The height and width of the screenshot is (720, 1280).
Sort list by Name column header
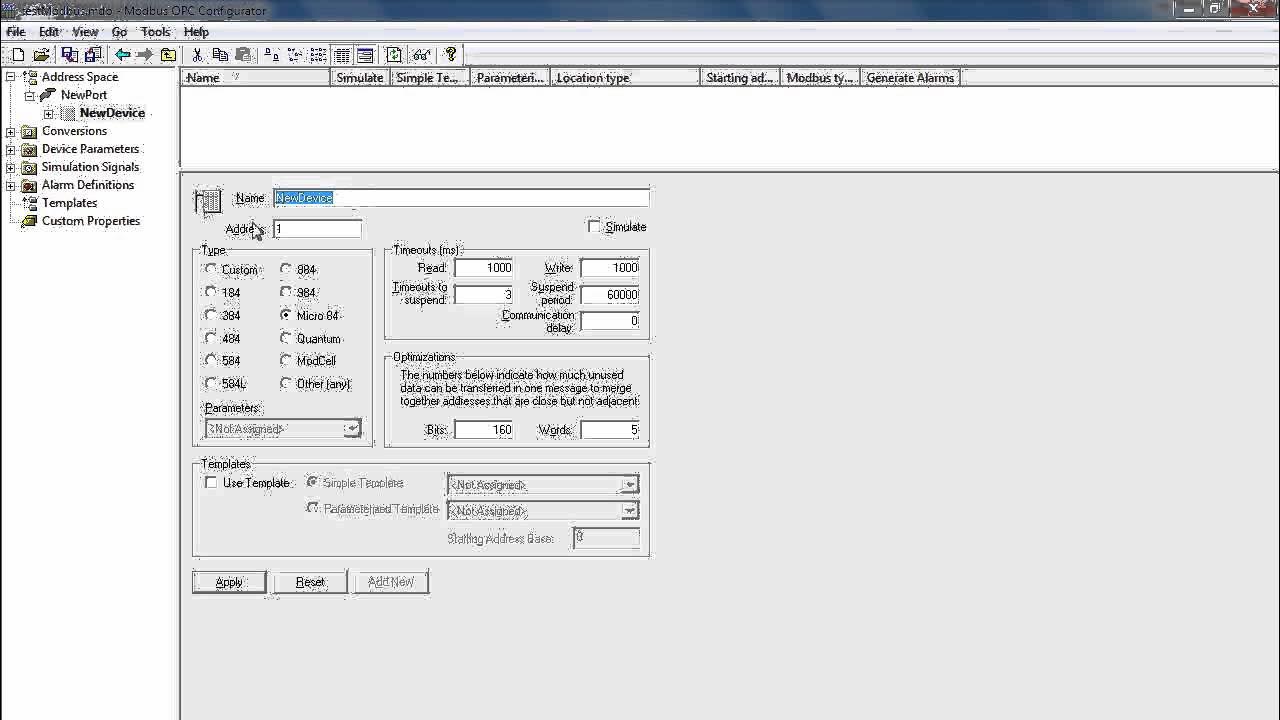pos(255,78)
